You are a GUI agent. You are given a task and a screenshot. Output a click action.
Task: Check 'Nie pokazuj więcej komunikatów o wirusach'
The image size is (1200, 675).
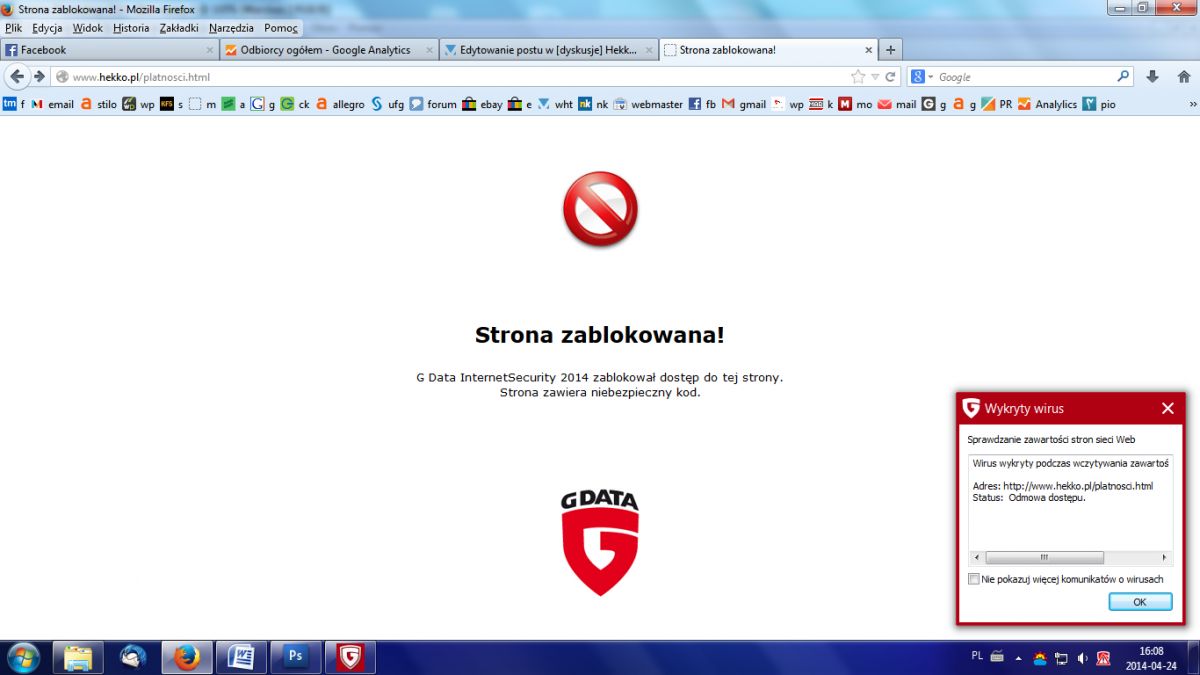click(x=974, y=579)
